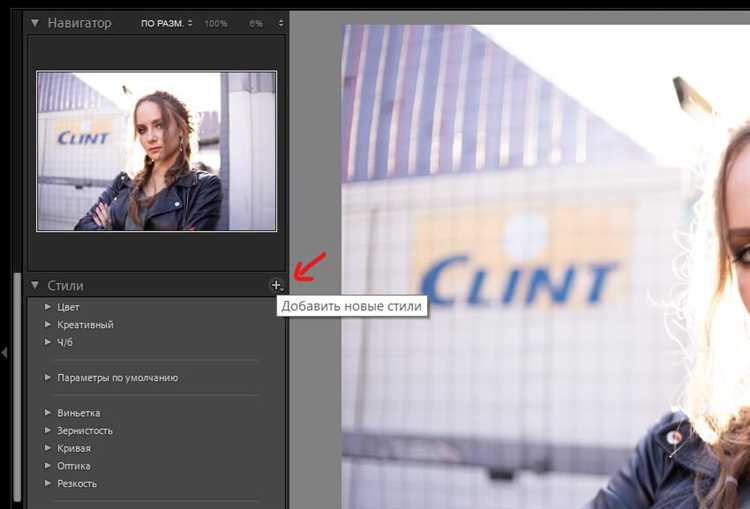Collapse the Навигатор panel
The width and height of the screenshot is (750, 509).
[x=35, y=23]
